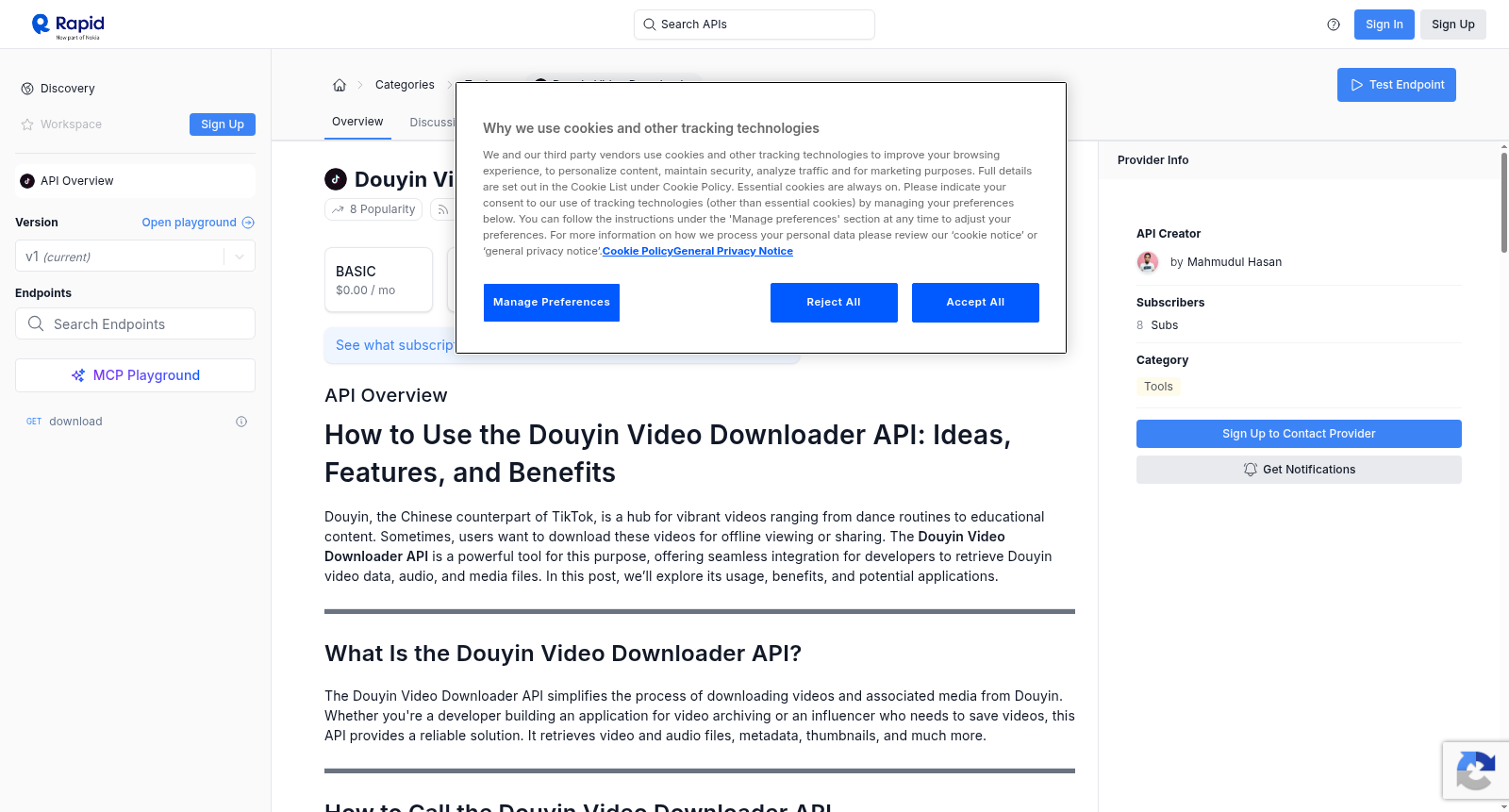The height and width of the screenshot is (812, 1509).
Task: Open the help question-mark icon
Action: pyautogui.click(x=1334, y=25)
